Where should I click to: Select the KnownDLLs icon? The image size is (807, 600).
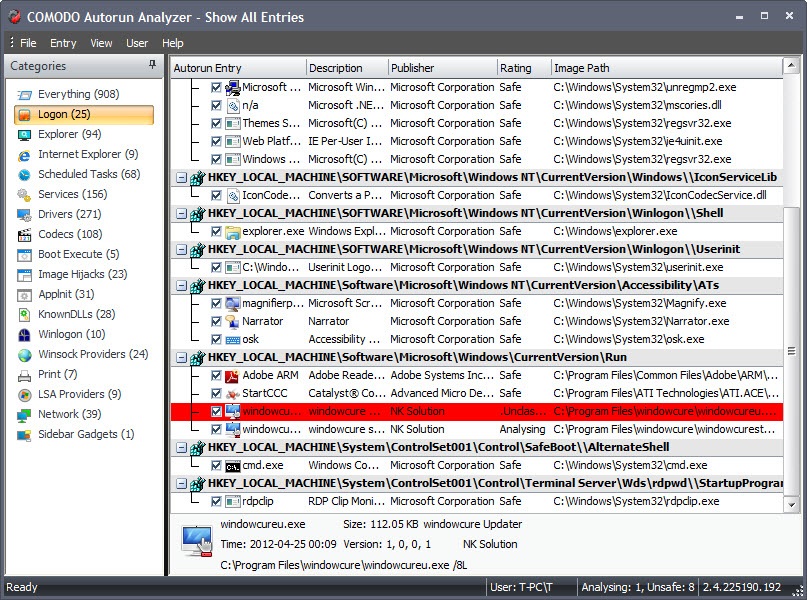24,315
